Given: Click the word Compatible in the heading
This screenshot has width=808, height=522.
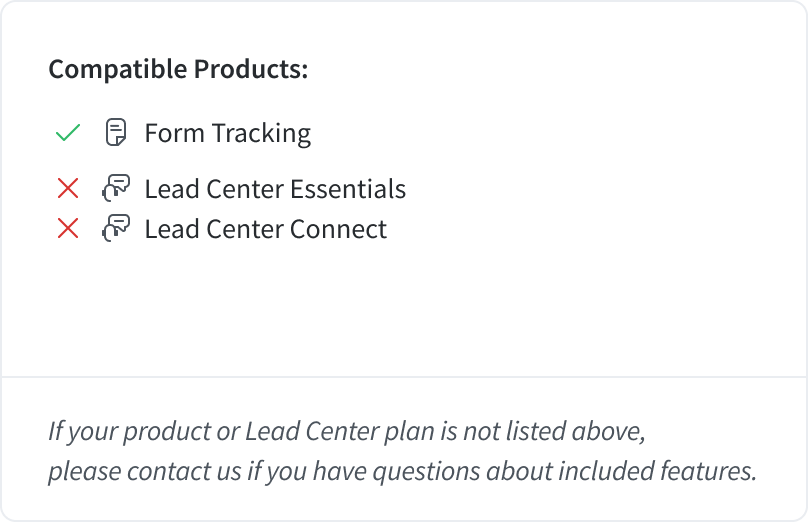Looking at the screenshot, I should [x=117, y=70].
